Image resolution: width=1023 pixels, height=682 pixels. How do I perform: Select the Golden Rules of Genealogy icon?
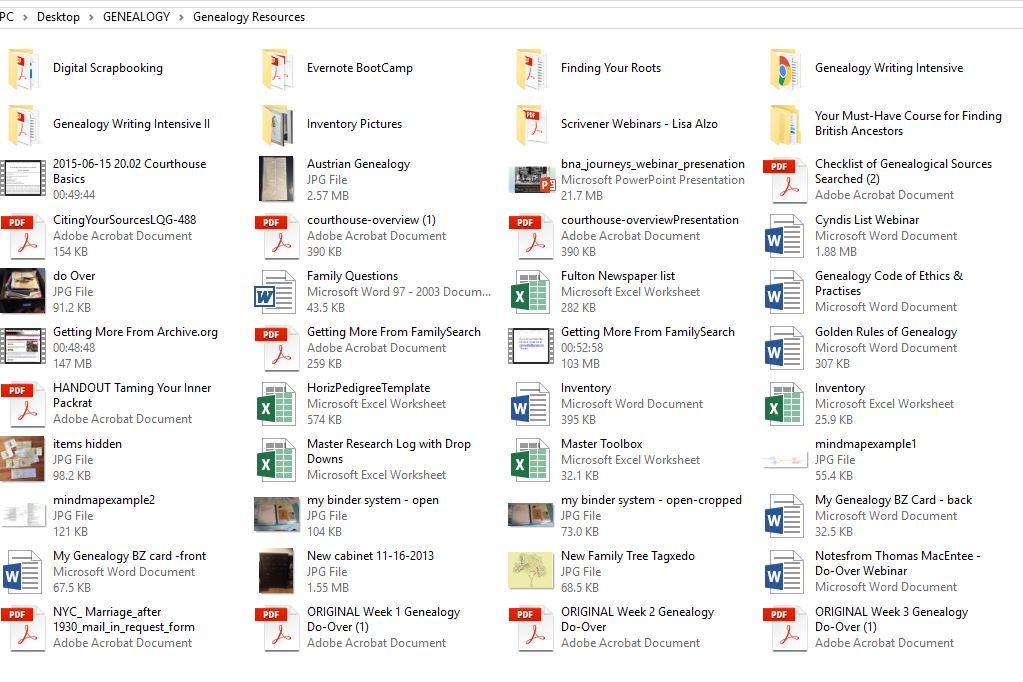pyautogui.click(x=785, y=348)
